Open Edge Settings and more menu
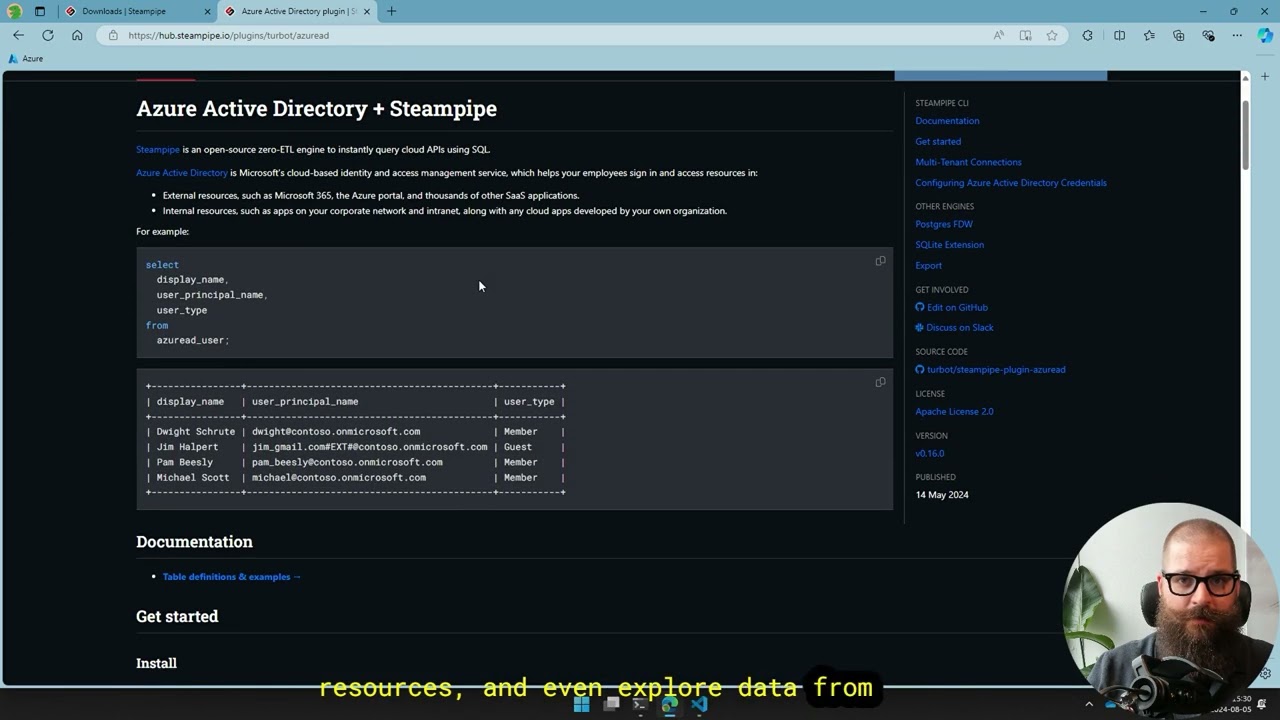This screenshot has width=1280, height=720. (1237, 35)
